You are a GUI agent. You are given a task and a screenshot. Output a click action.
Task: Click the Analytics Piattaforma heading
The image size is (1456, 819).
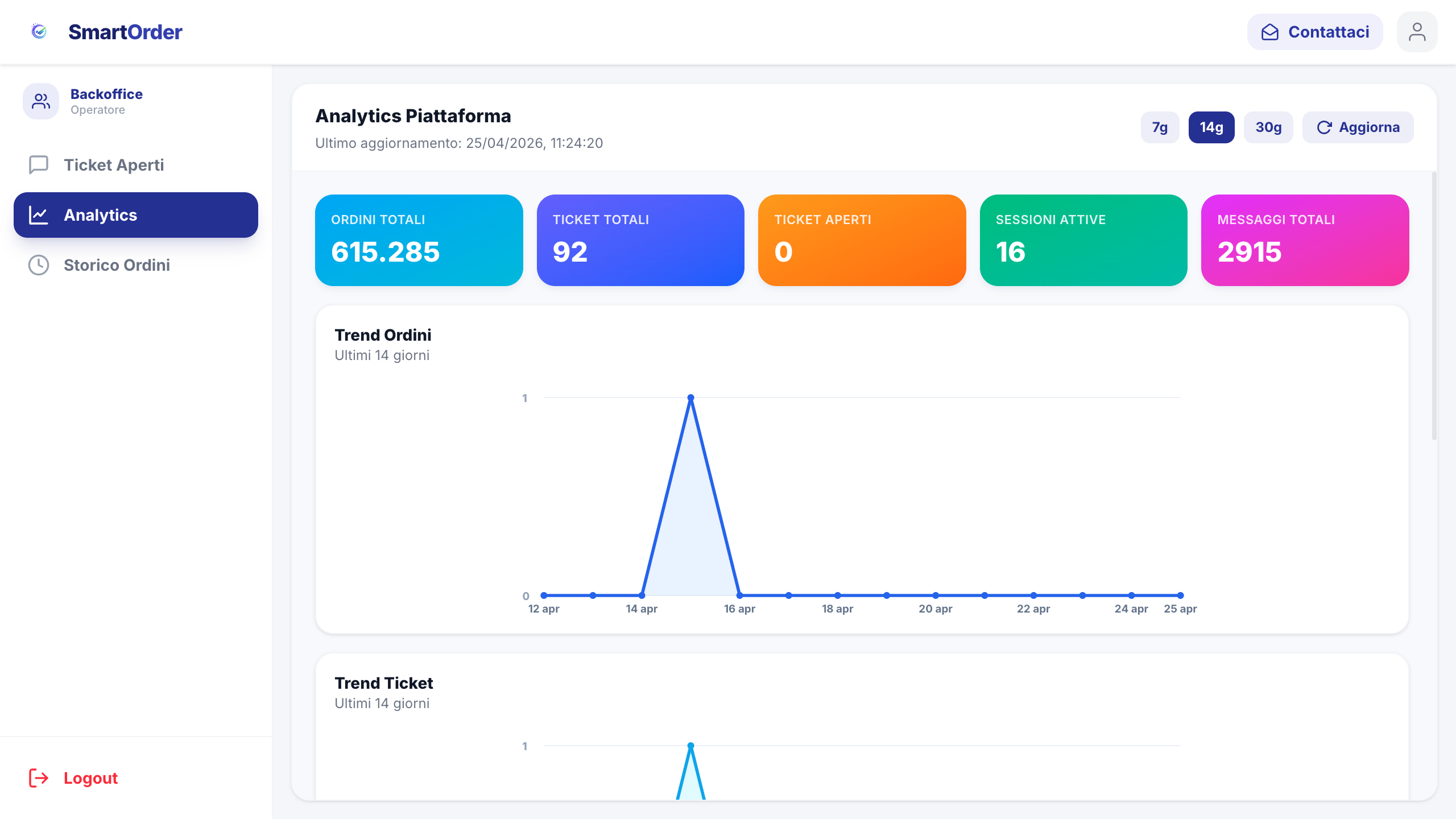pyautogui.click(x=413, y=116)
